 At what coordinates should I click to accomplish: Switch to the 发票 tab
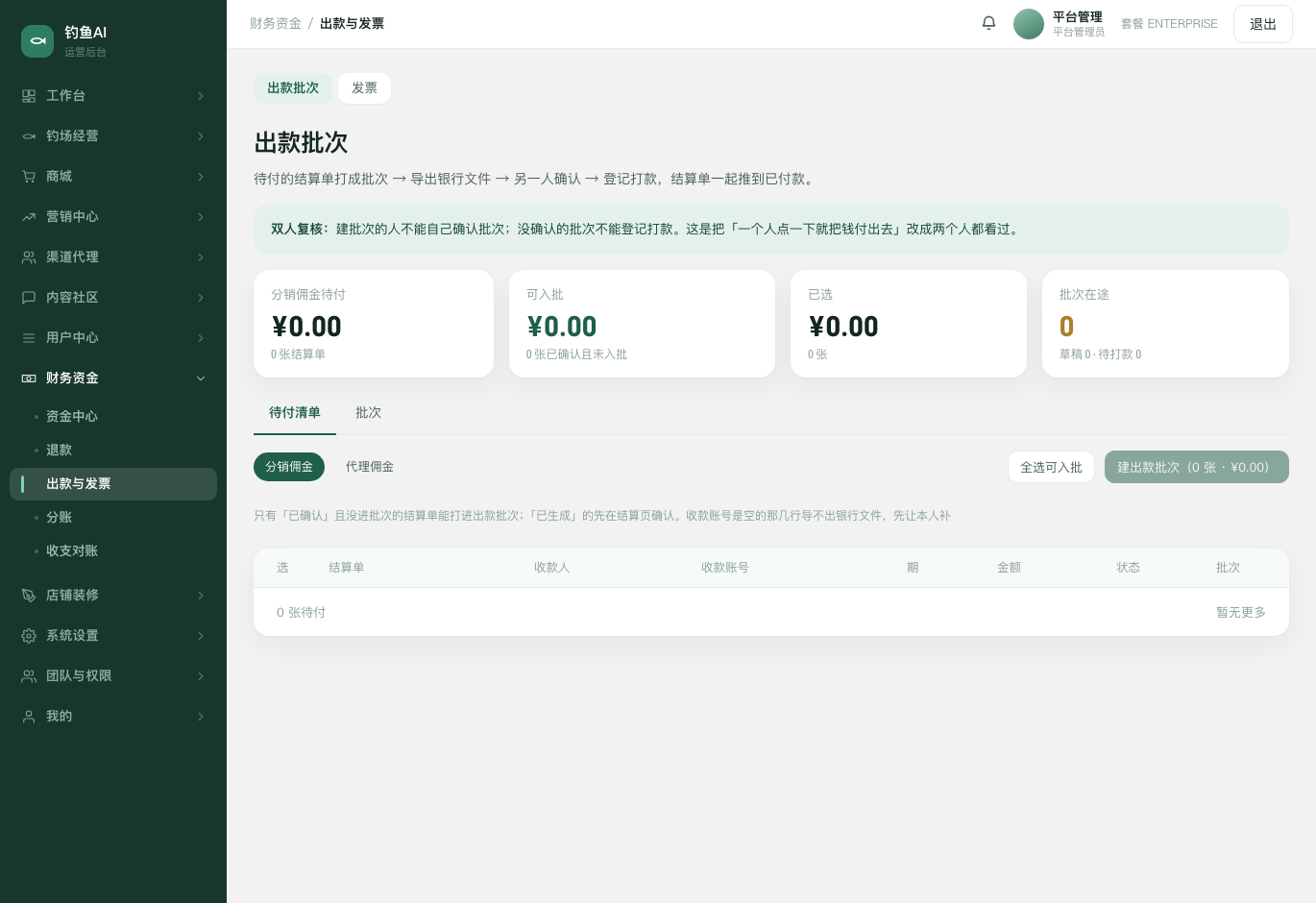(364, 88)
